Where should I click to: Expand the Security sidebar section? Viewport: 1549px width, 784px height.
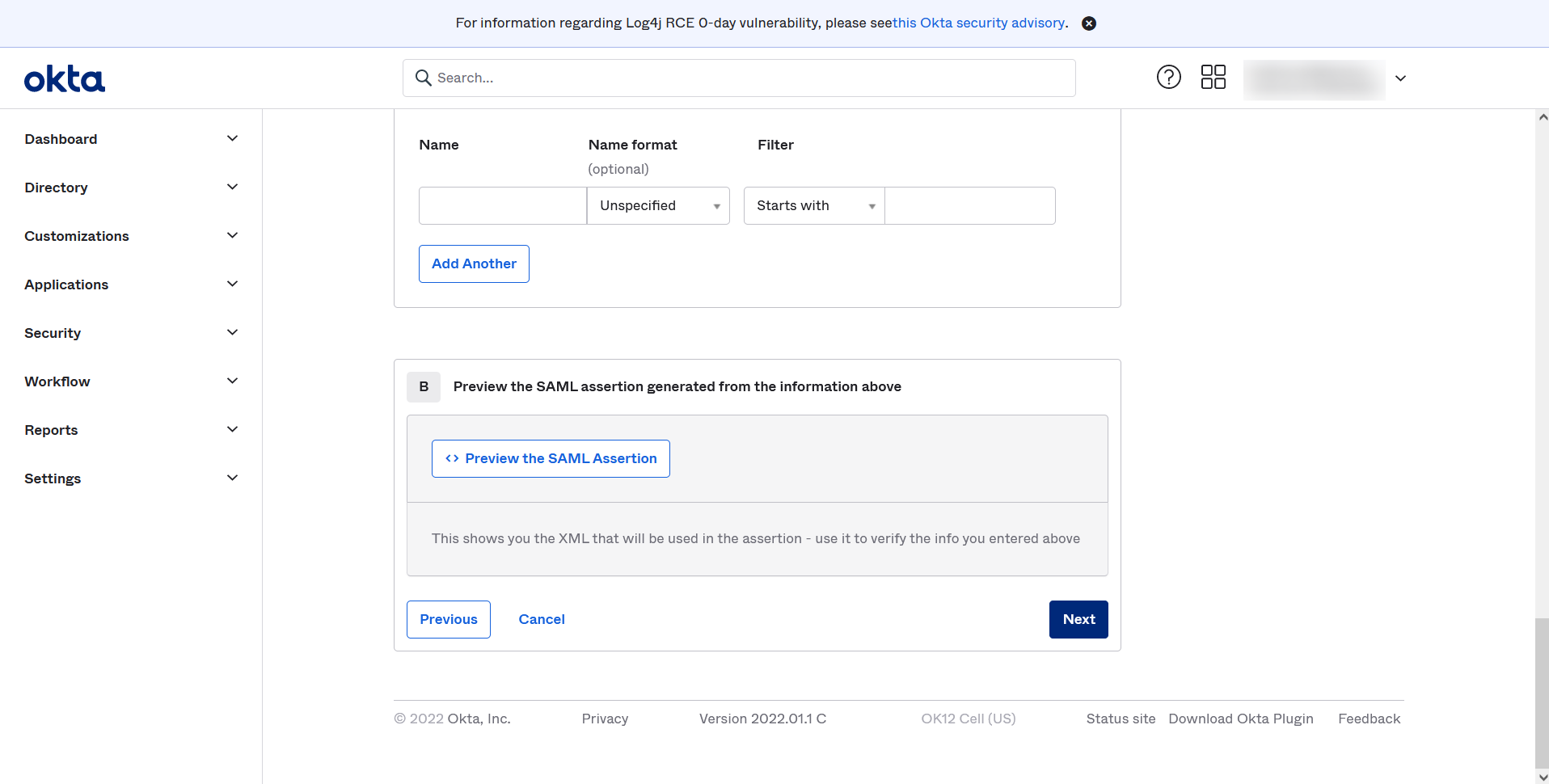232,332
